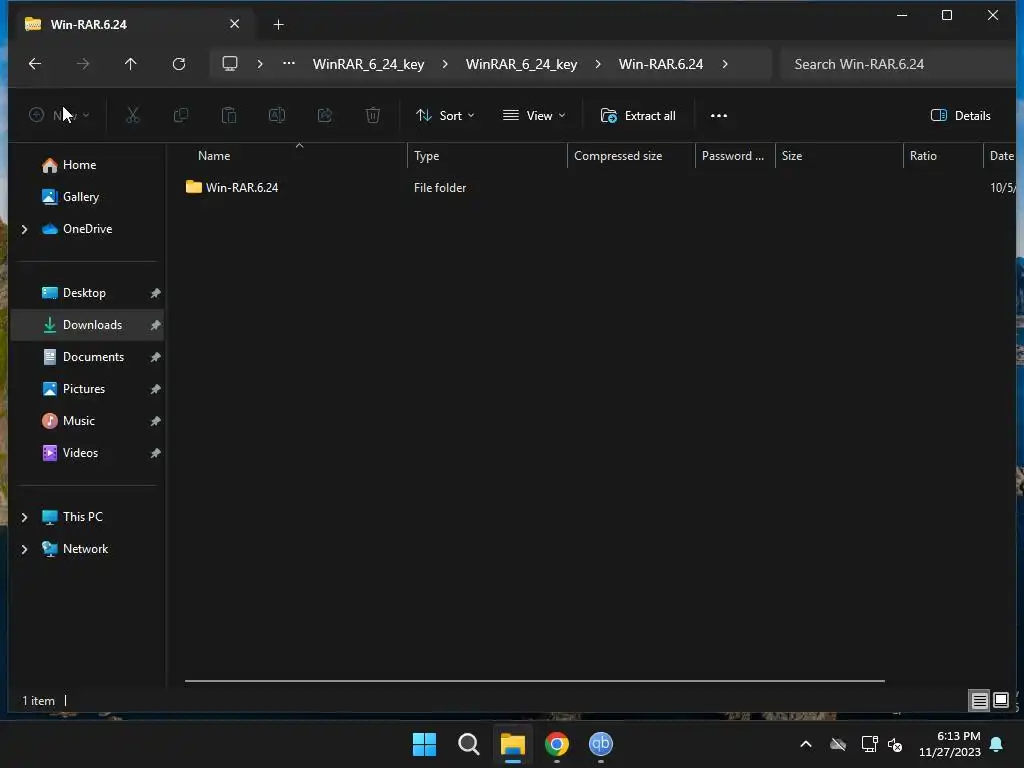Open the See more three-dots menu
1024x768 pixels.
click(718, 116)
